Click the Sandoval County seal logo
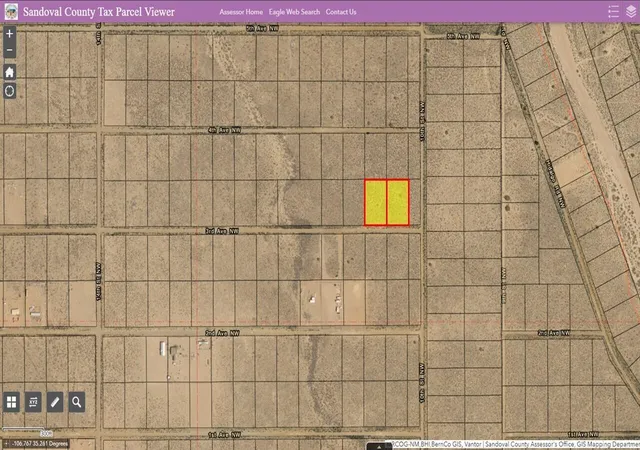 tap(11, 12)
